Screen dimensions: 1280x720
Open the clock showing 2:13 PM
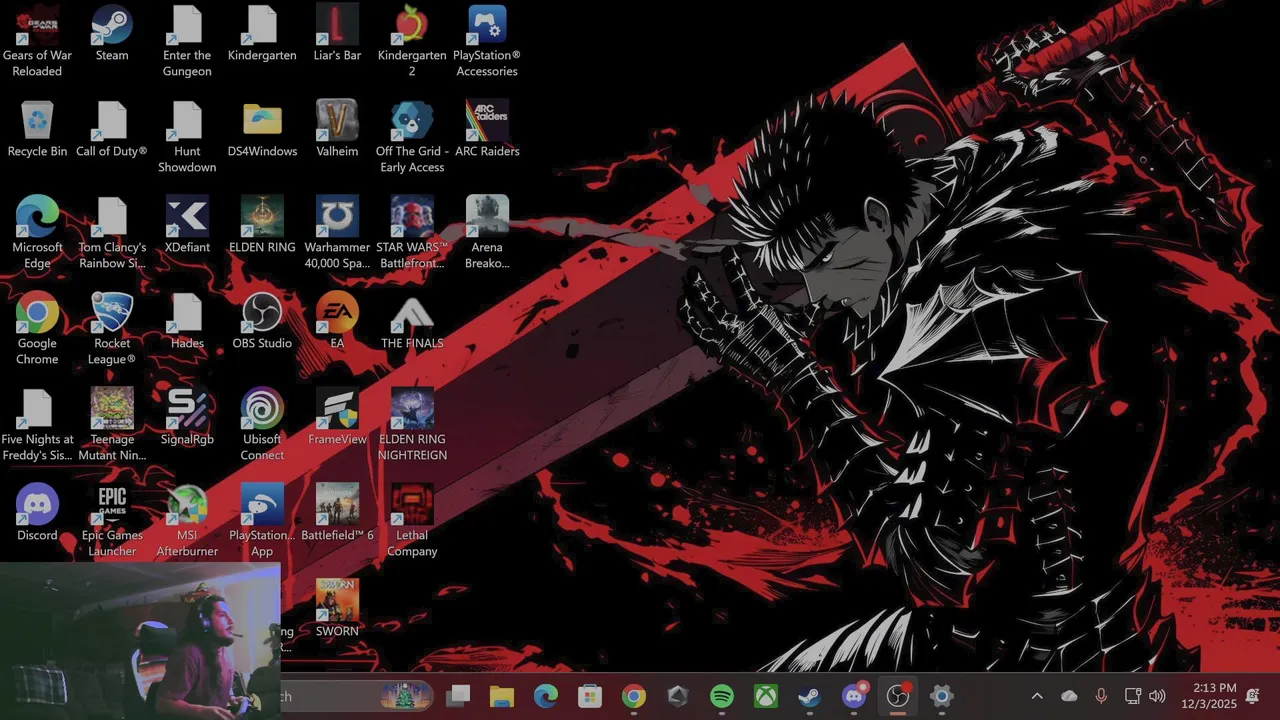(x=1209, y=696)
